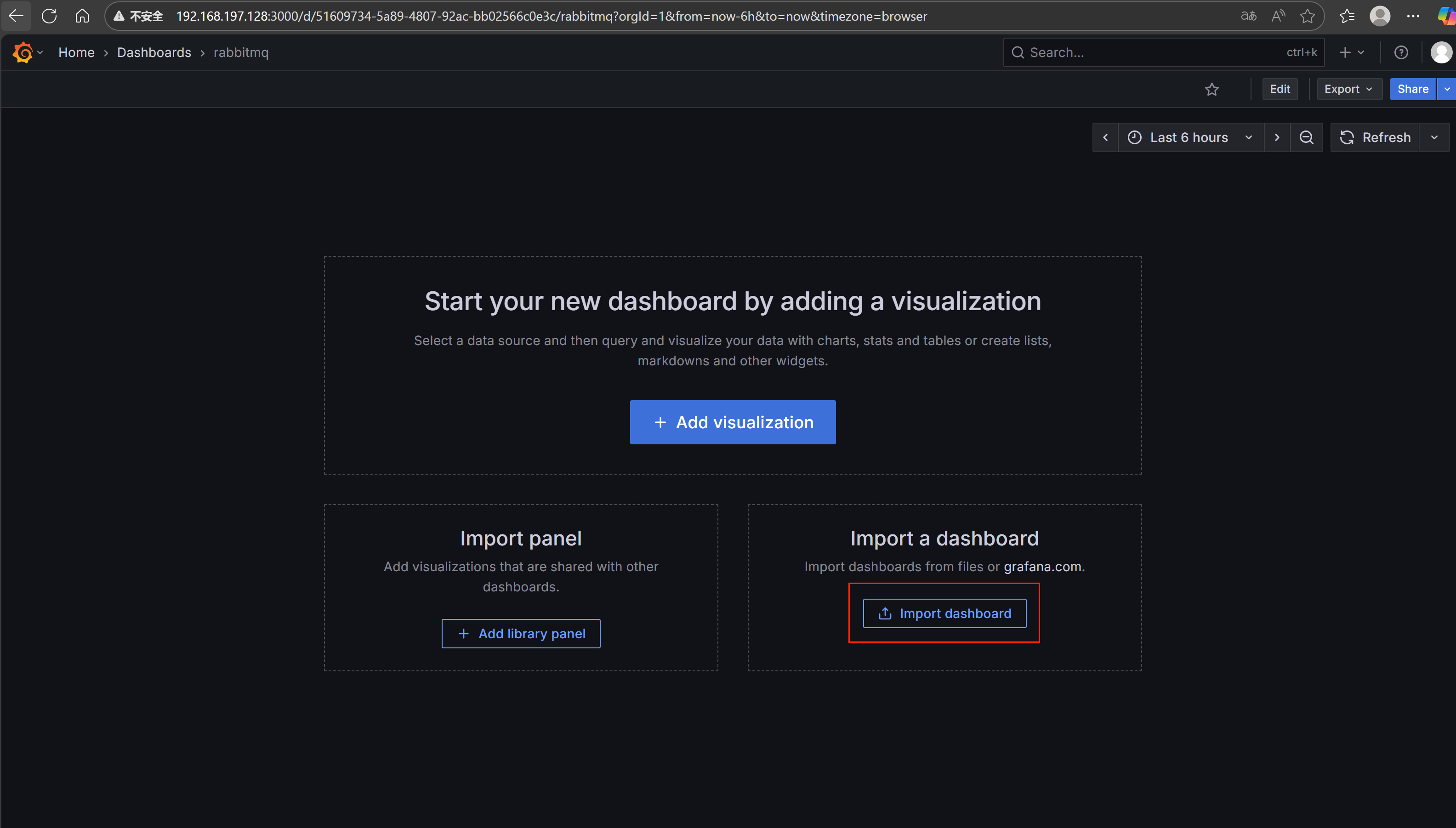Shift time range backward arrow
1456x828 pixels.
click(x=1105, y=138)
